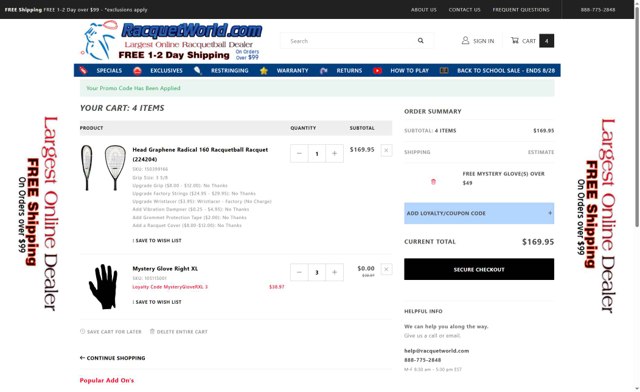This screenshot has width=640, height=392.
Task: Save Head Graphene racquet to wish list
Action: [x=157, y=241]
